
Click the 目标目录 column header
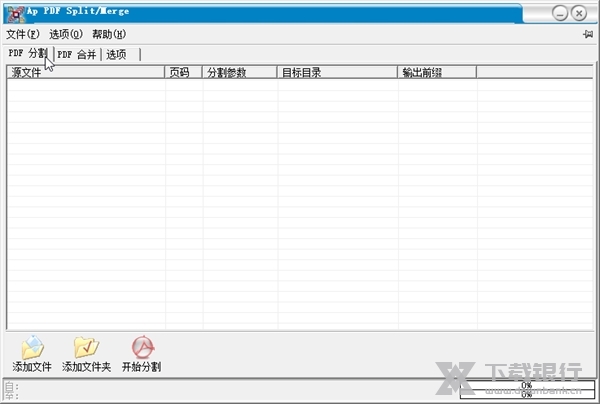(x=337, y=72)
